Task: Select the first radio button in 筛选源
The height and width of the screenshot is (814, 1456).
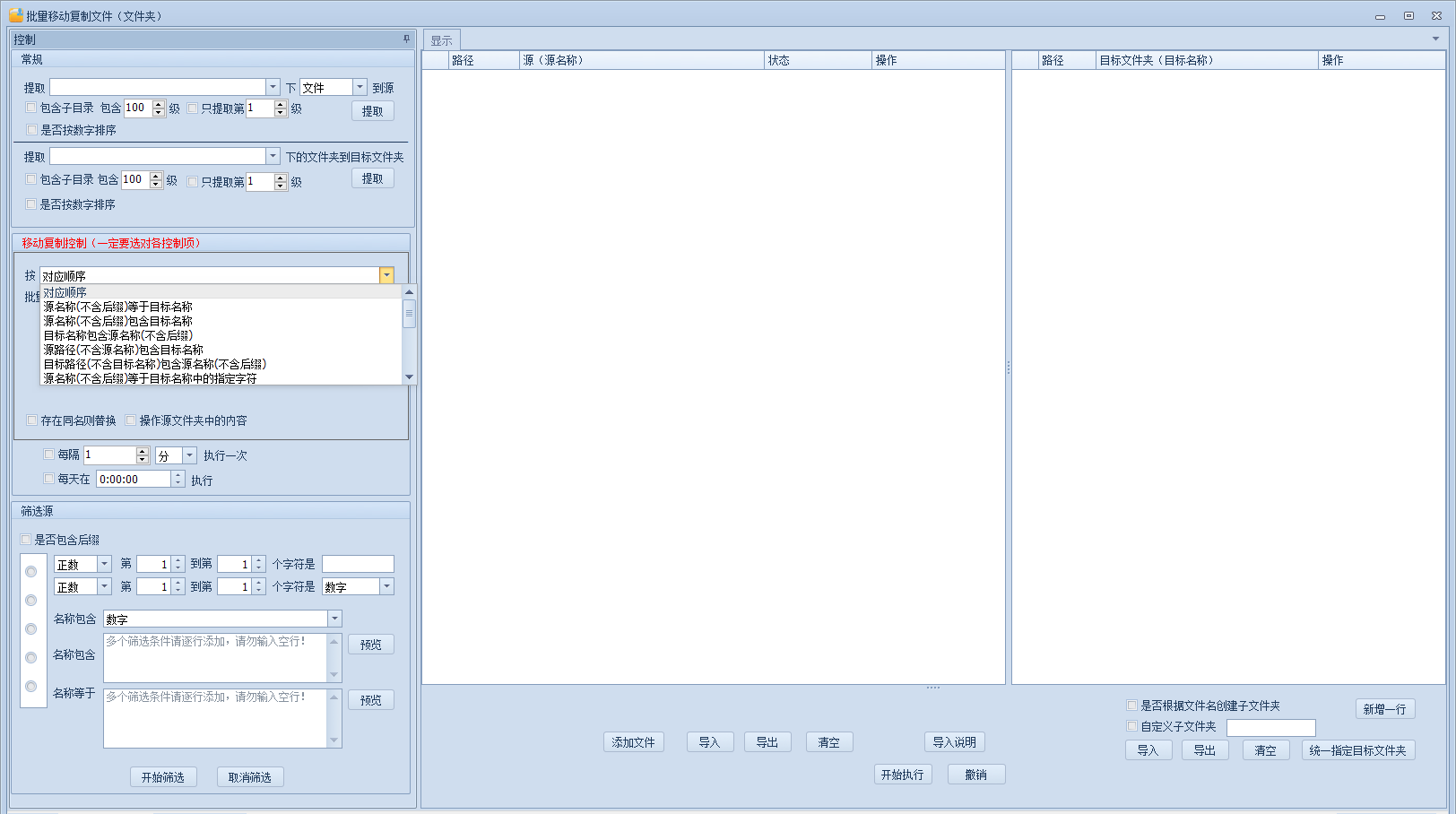Action: coord(31,572)
